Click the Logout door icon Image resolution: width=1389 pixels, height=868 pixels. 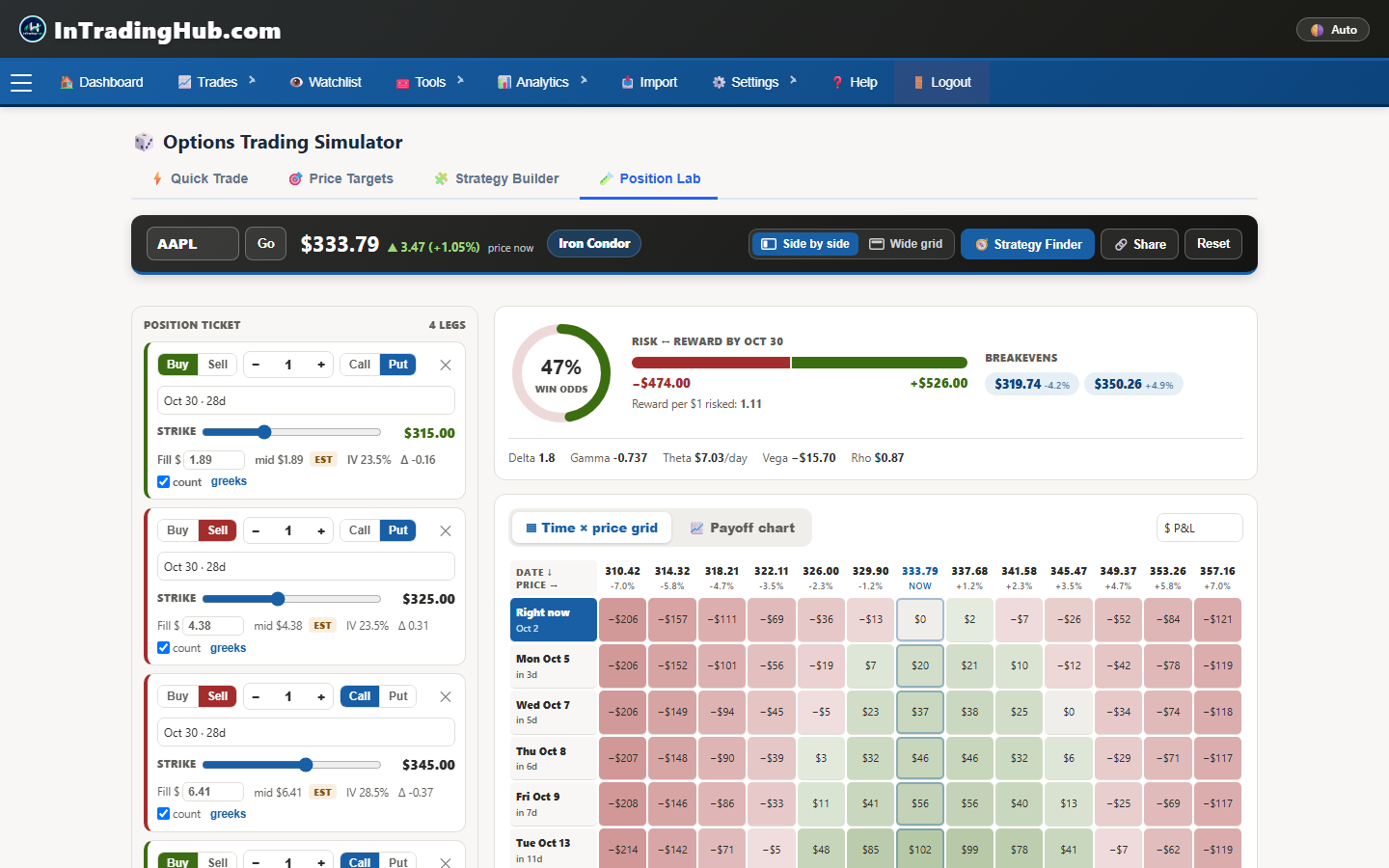click(918, 82)
